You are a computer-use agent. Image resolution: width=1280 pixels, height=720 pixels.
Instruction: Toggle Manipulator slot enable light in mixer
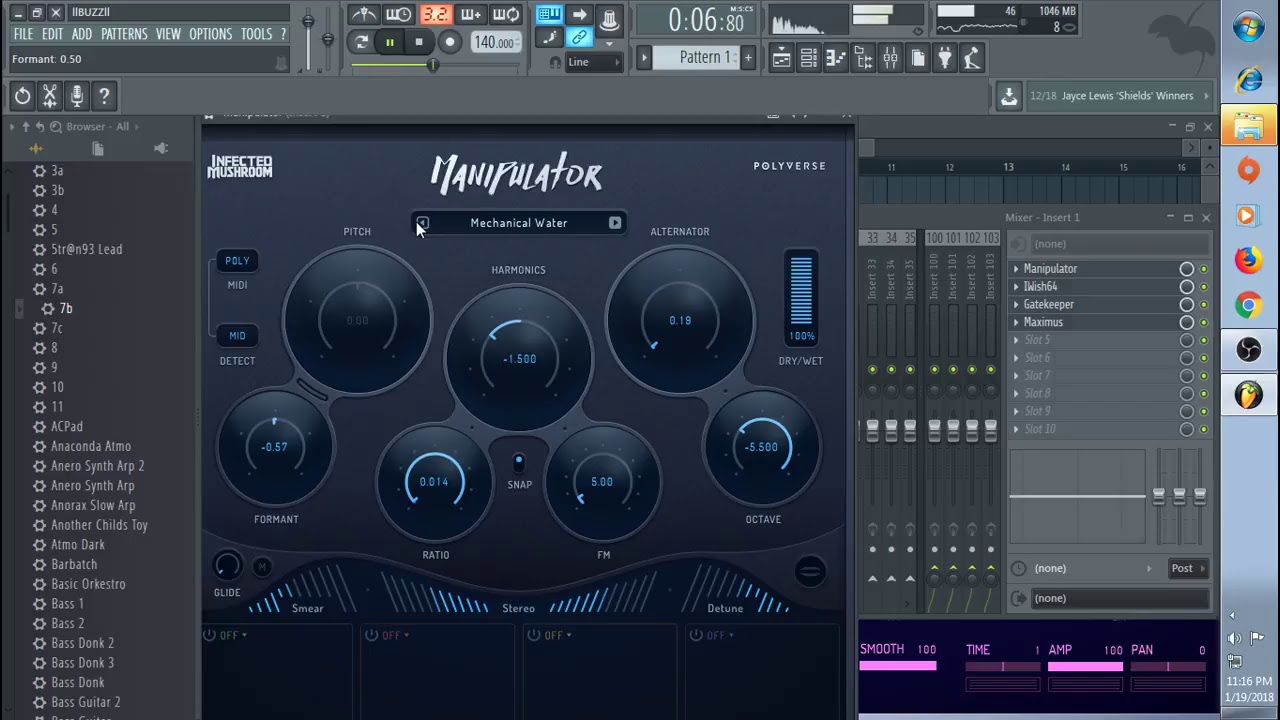[x=1203, y=269]
